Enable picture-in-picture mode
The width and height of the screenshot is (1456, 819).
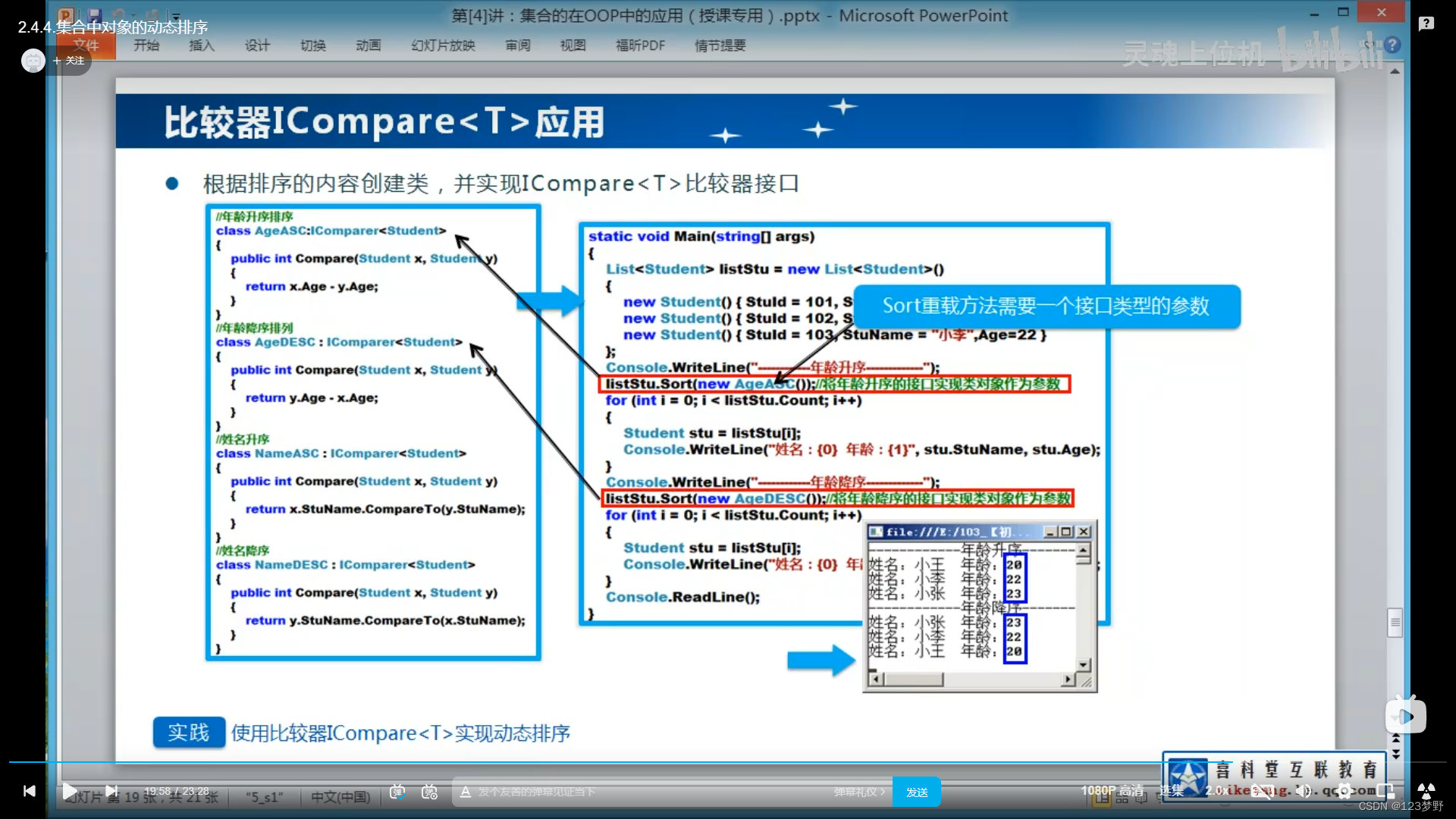[1385, 791]
